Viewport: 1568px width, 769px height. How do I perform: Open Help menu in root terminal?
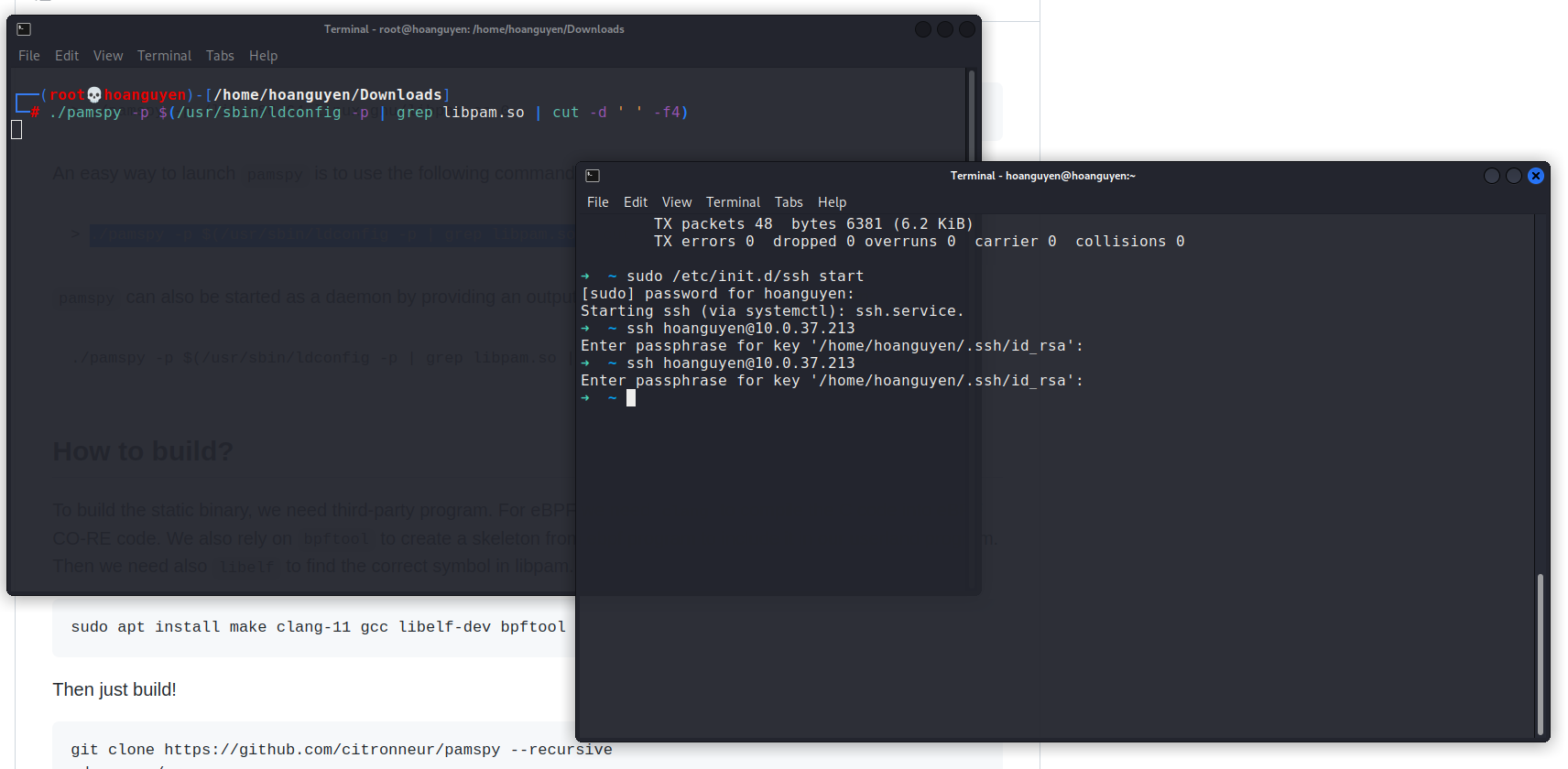[x=264, y=56]
